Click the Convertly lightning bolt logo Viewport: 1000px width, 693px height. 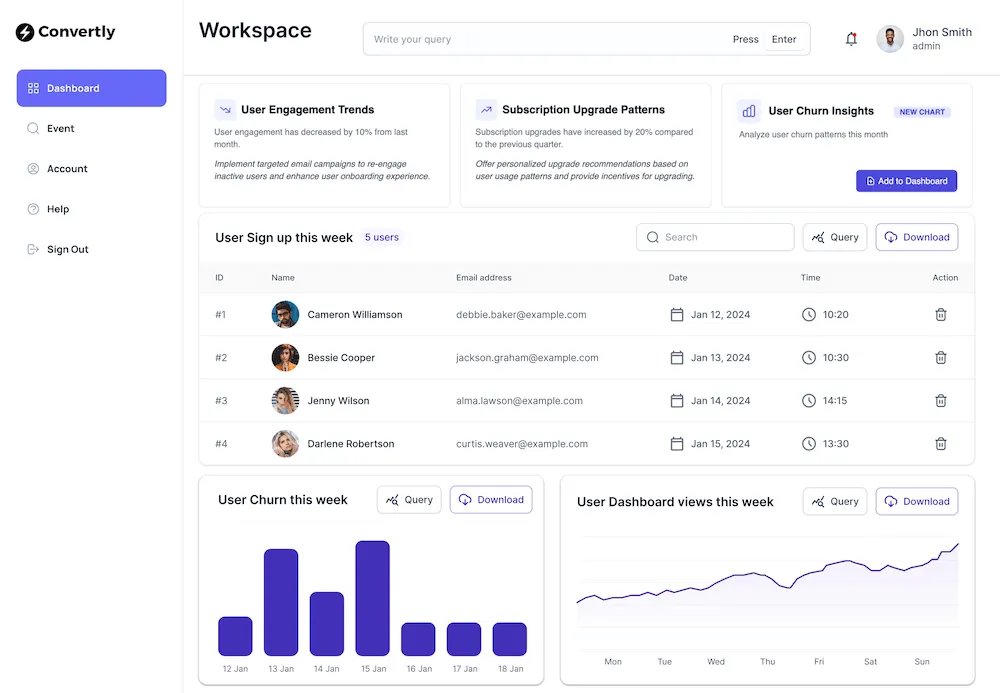point(25,32)
